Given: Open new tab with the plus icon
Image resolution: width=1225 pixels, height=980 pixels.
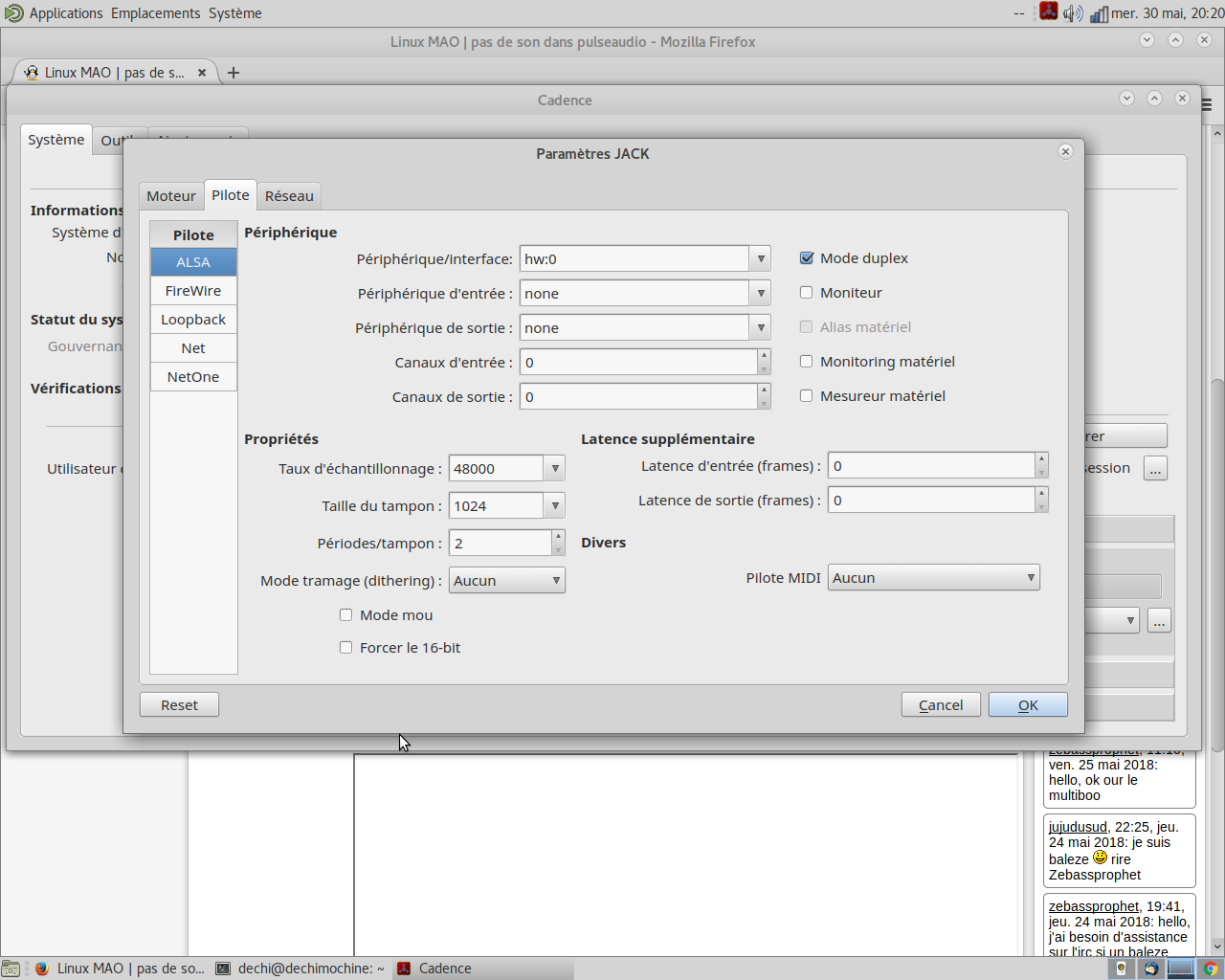Looking at the screenshot, I should [x=234, y=73].
